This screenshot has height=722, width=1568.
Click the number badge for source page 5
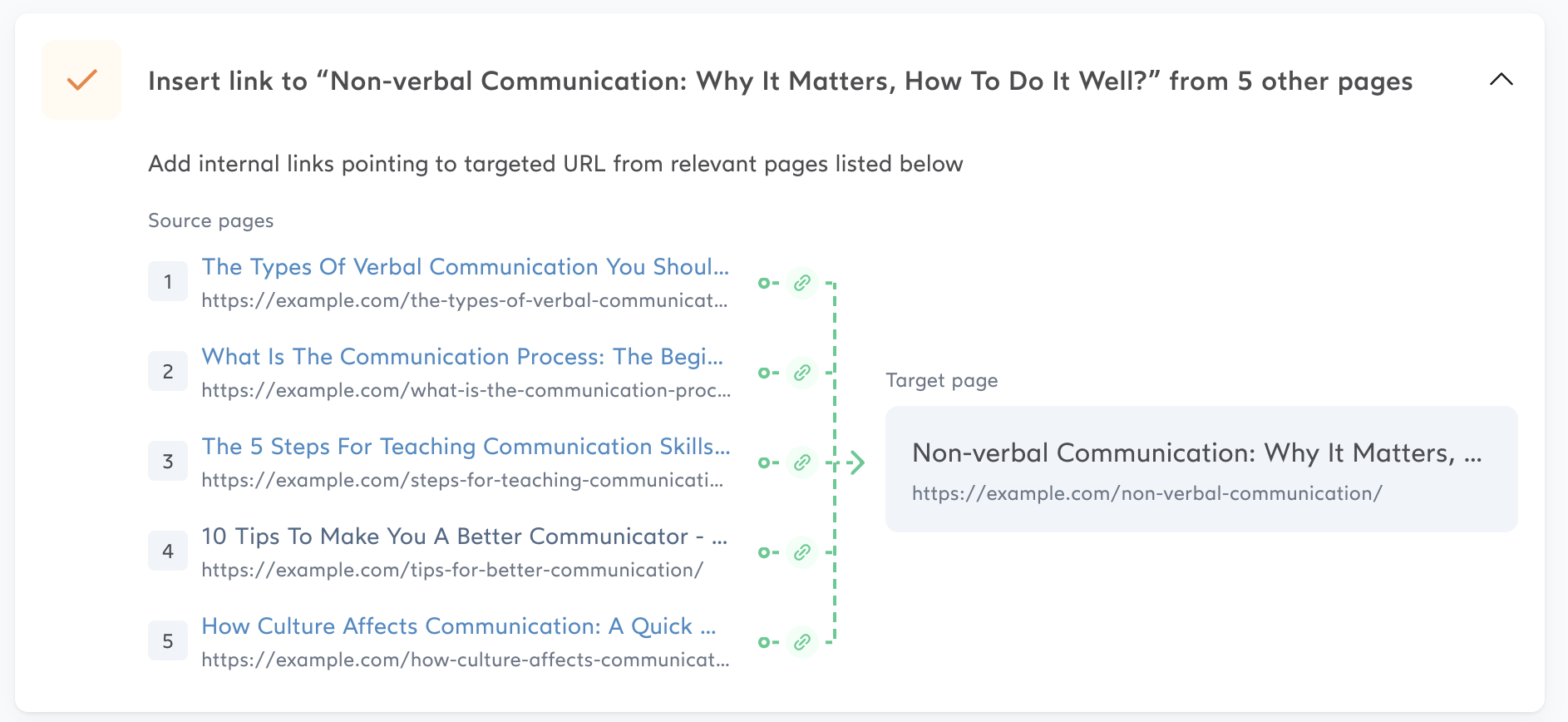pyautogui.click(x=168, y=640)
